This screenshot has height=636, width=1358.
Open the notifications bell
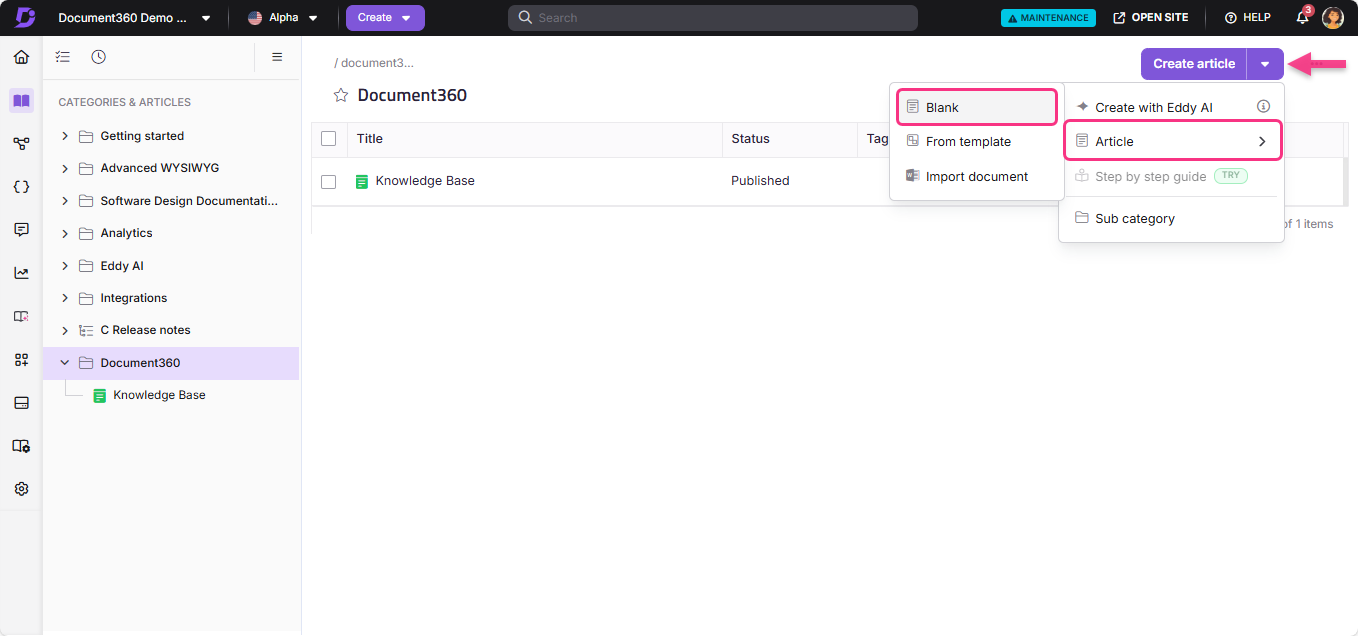tap(1301, 17)
